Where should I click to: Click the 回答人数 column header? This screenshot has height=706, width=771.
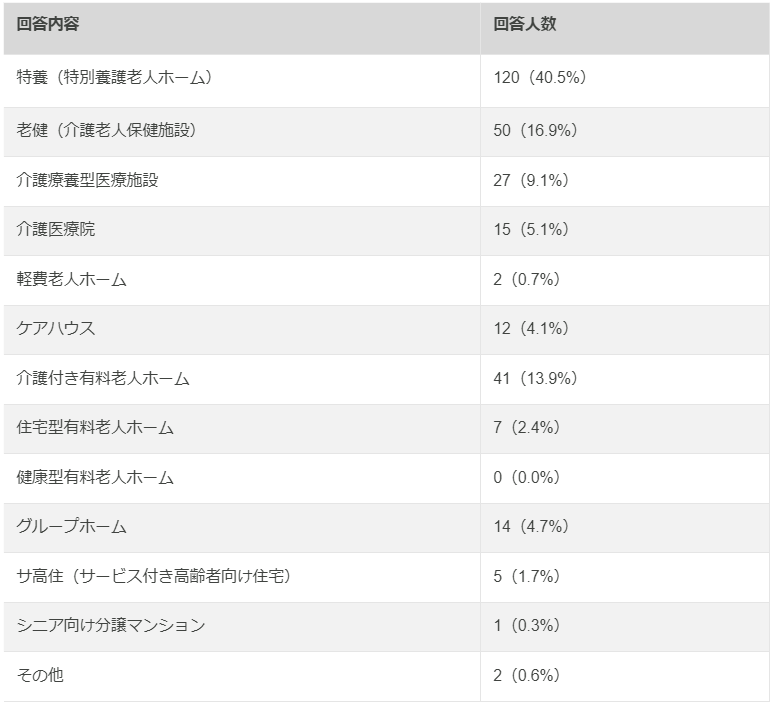tap(524, 25)
